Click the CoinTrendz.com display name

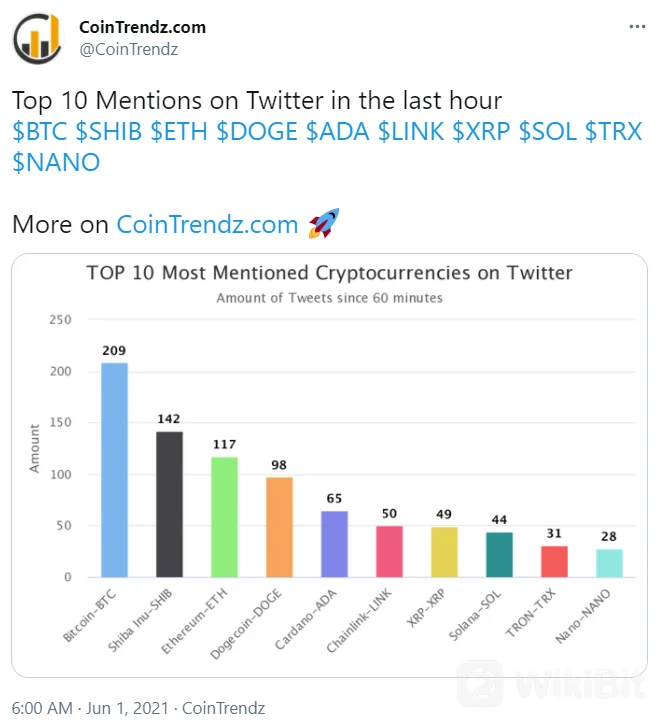[x=142, y=26]
